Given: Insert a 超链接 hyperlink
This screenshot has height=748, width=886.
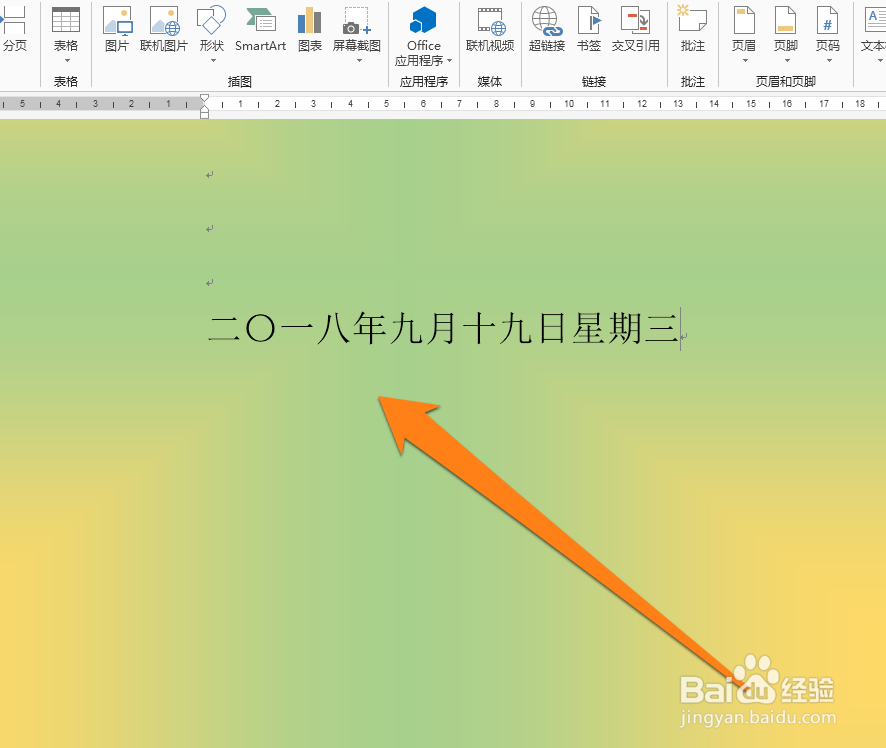Looking at the screenshot, I should pyautogui.click(x=546, y=29).
